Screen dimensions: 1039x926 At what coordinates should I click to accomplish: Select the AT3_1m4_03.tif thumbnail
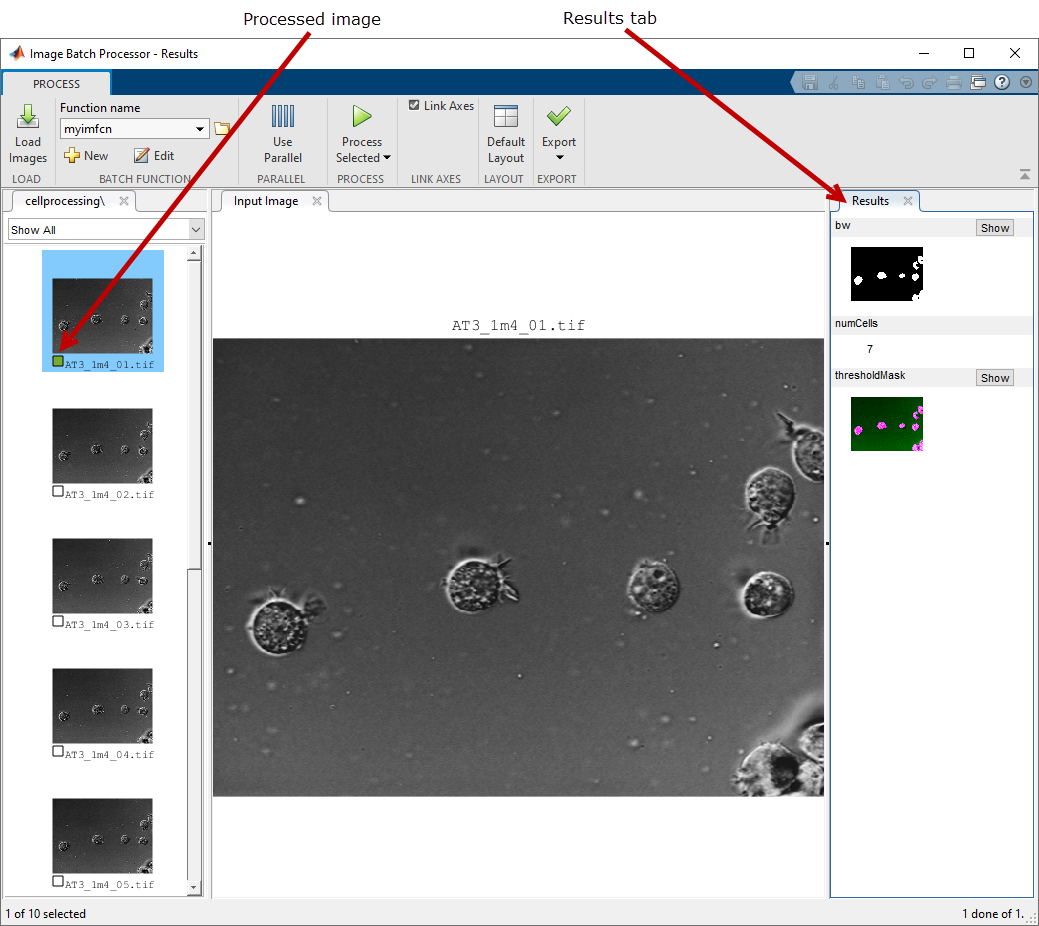click(103, 575)
